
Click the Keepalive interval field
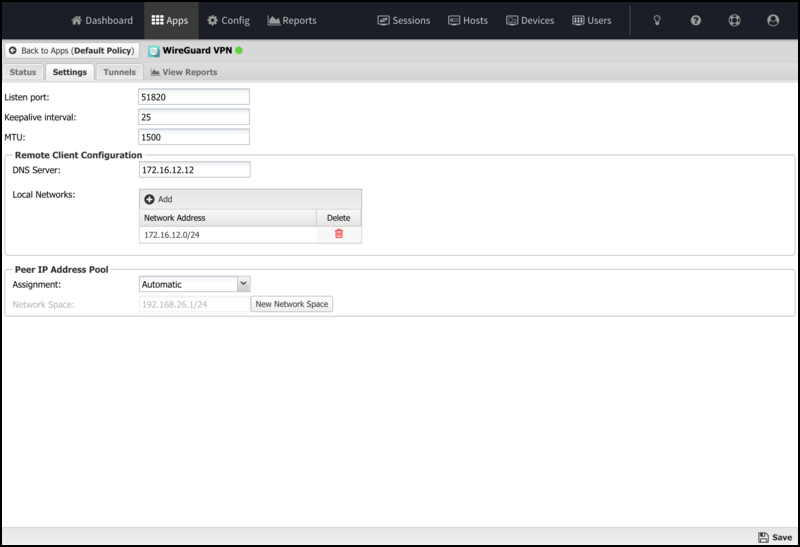point(194,117)
